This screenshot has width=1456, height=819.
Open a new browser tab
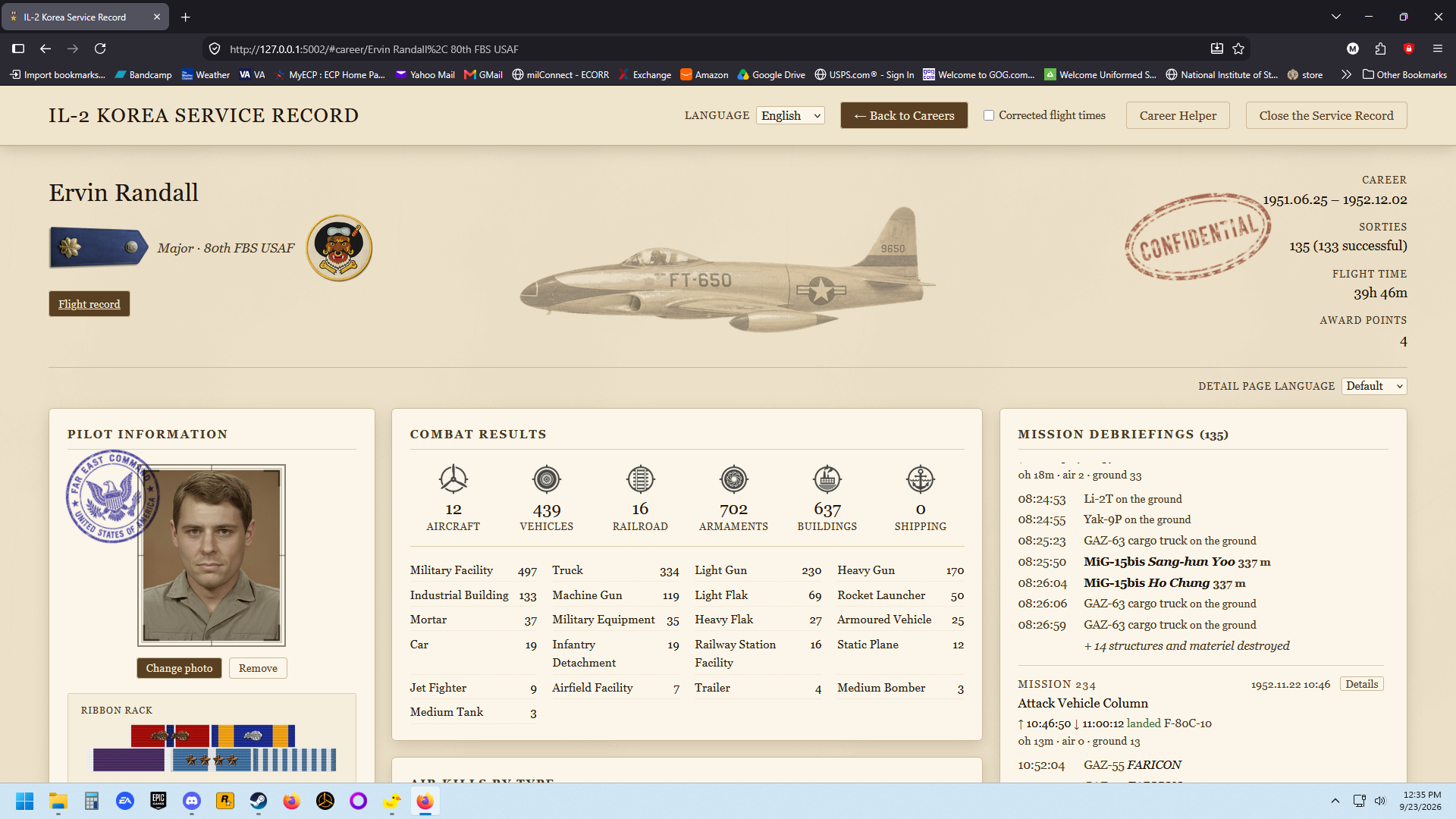tap(186, 17)
